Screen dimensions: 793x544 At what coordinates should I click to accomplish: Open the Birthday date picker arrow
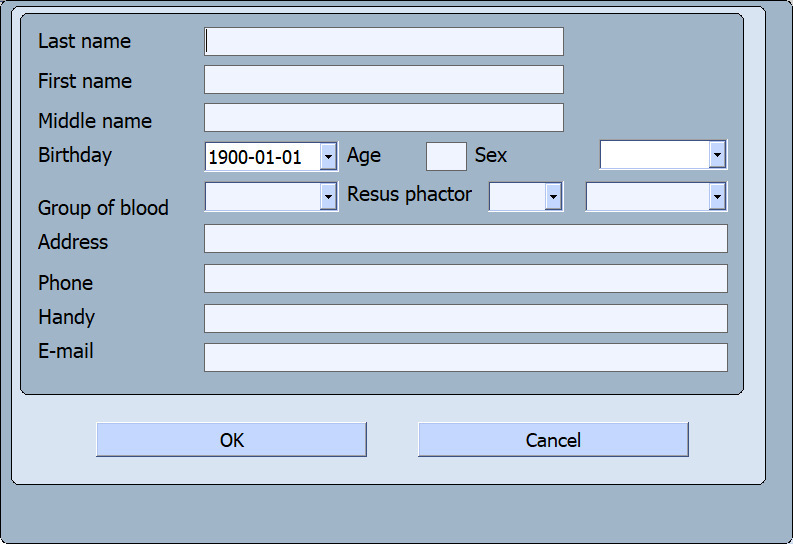coord(328,157)
